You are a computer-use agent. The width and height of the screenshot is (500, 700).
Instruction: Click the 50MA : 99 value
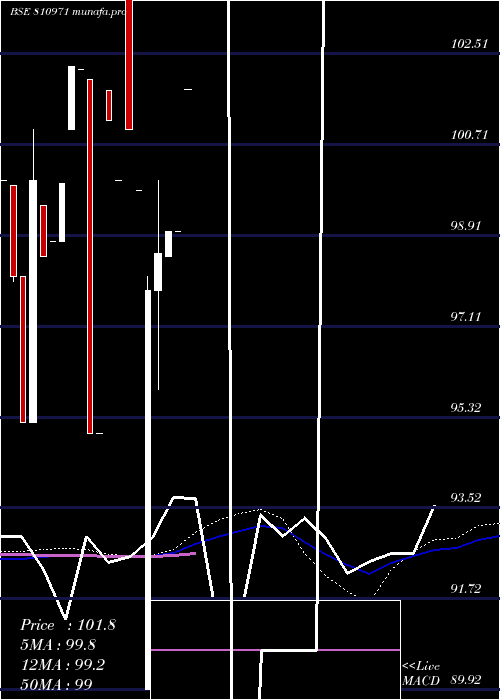[x=56, y=685]
